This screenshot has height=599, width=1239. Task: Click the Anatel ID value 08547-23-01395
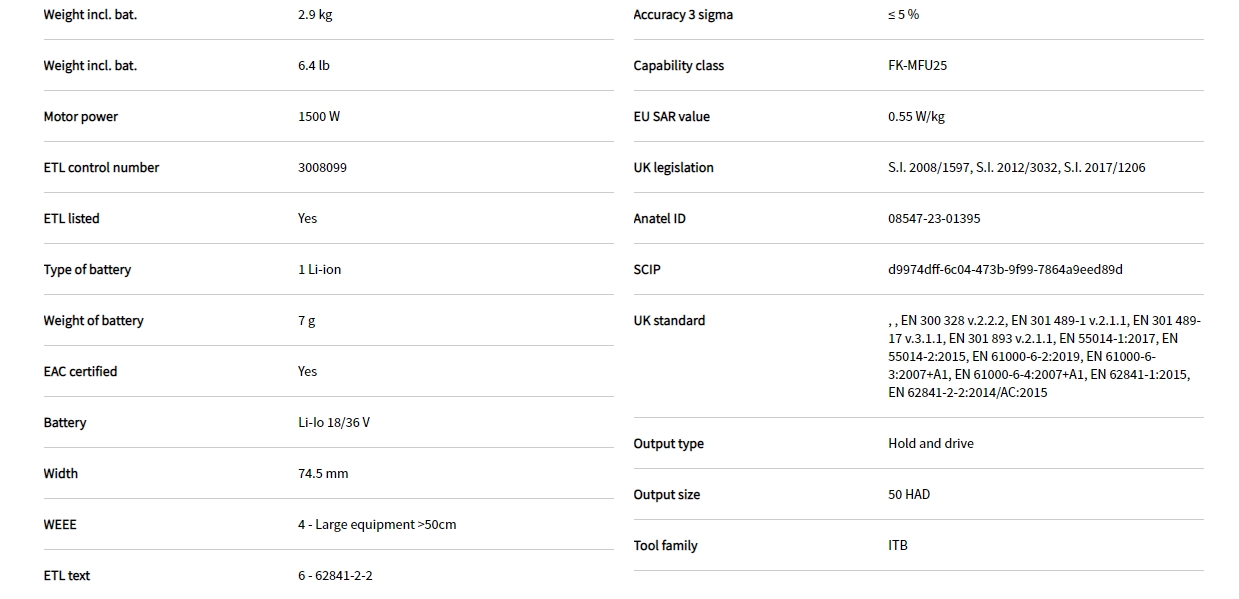pos(934,219)
